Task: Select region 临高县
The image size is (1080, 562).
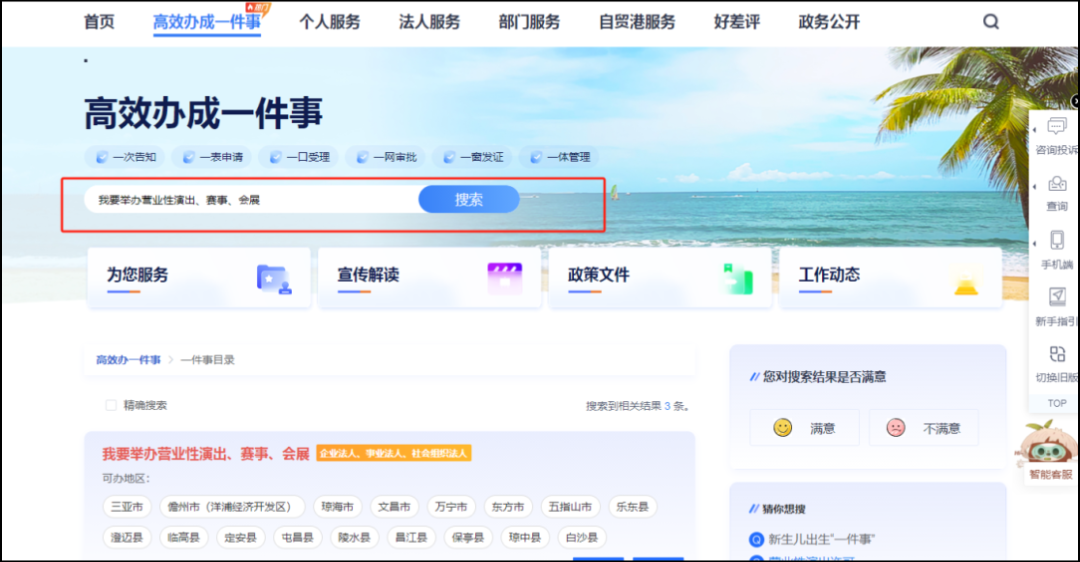Action: 183,537
